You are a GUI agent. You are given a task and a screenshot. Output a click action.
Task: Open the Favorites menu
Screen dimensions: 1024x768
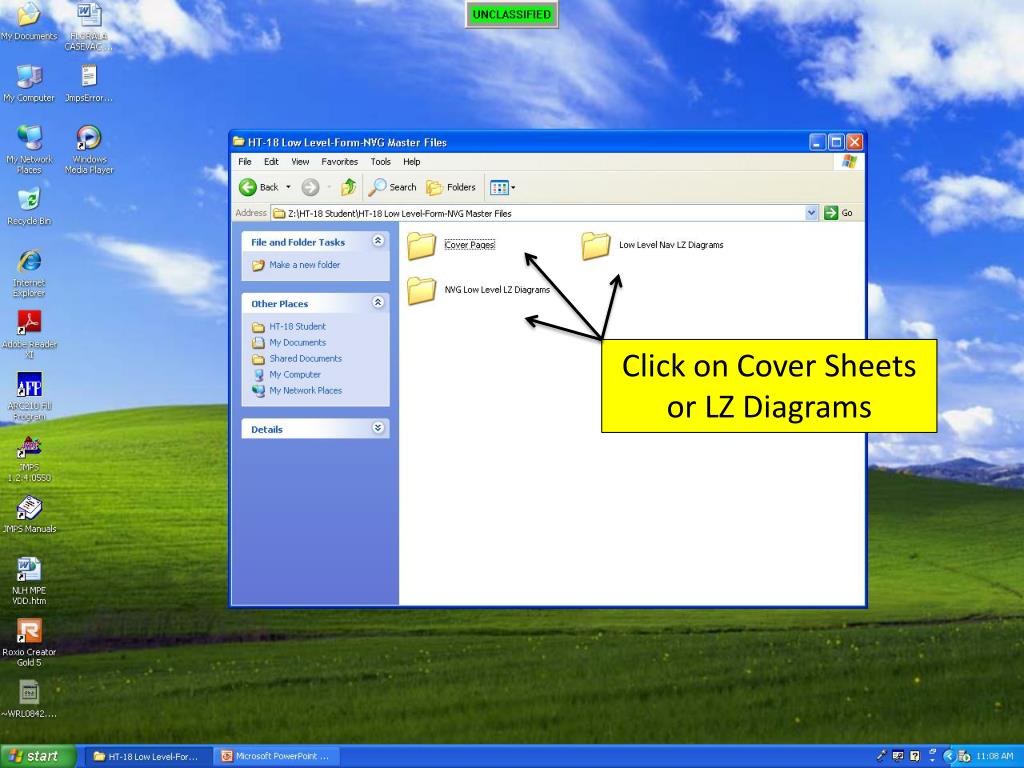tap(340, 161)
